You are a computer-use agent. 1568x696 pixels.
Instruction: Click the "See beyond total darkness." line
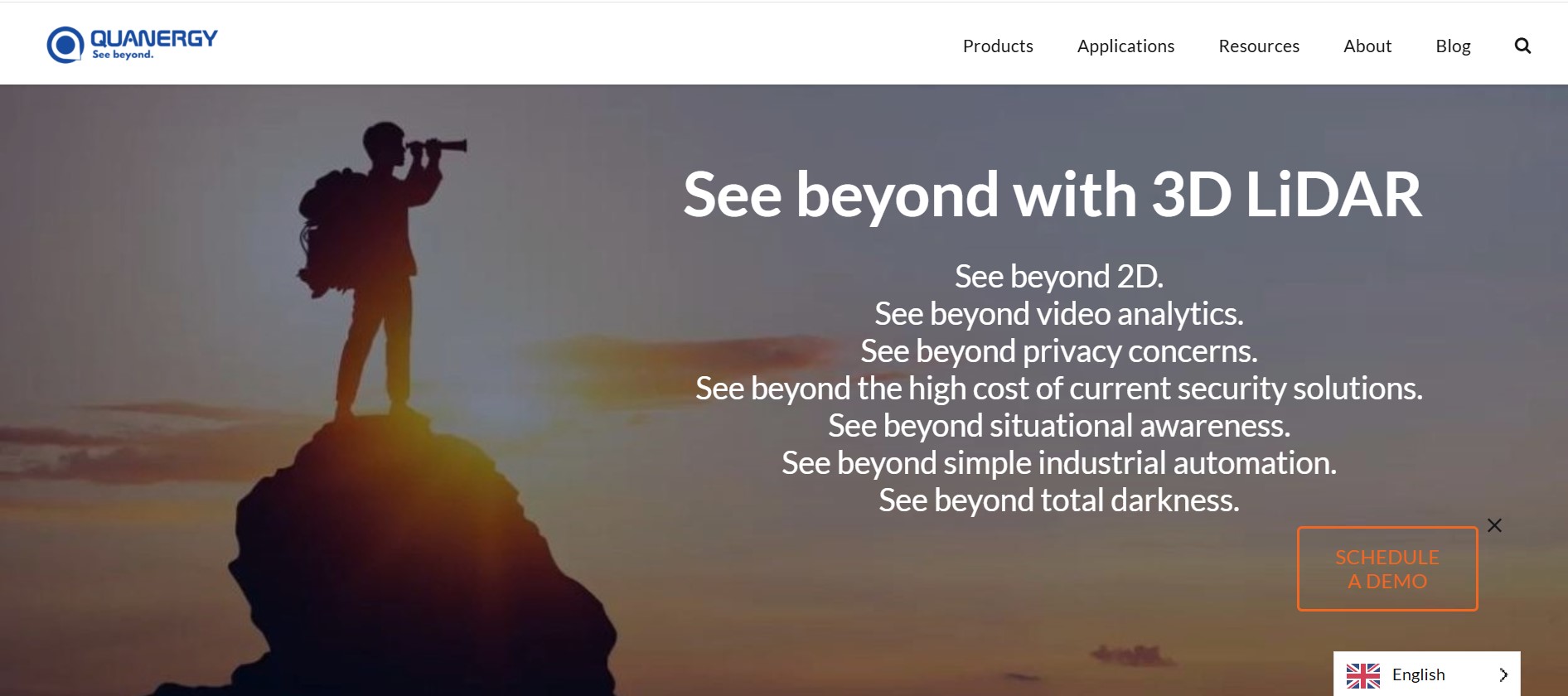pyautogui.click(x=1059, y=500)
